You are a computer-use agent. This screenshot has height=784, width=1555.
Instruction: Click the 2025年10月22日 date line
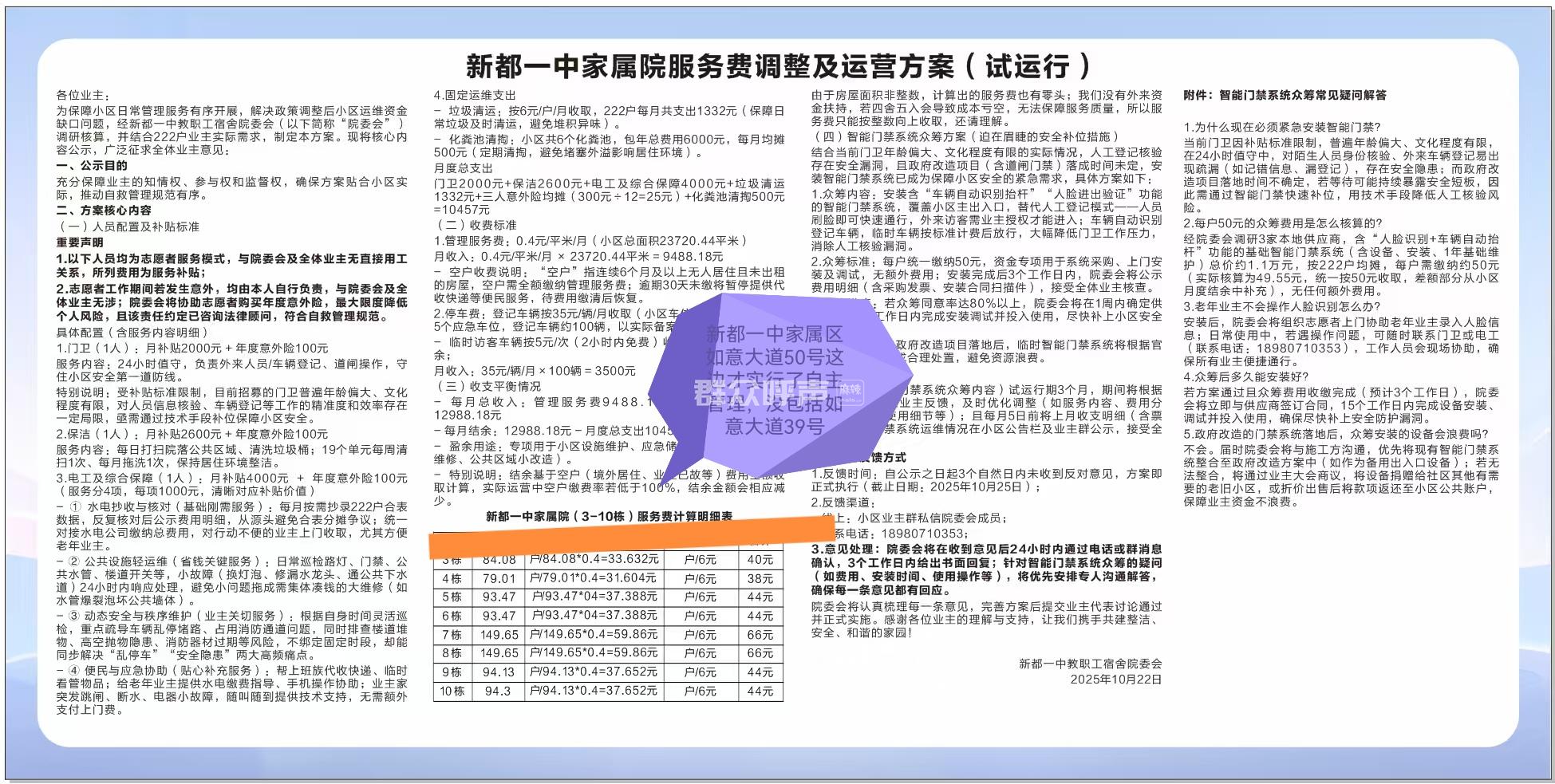pos(1115,680)
